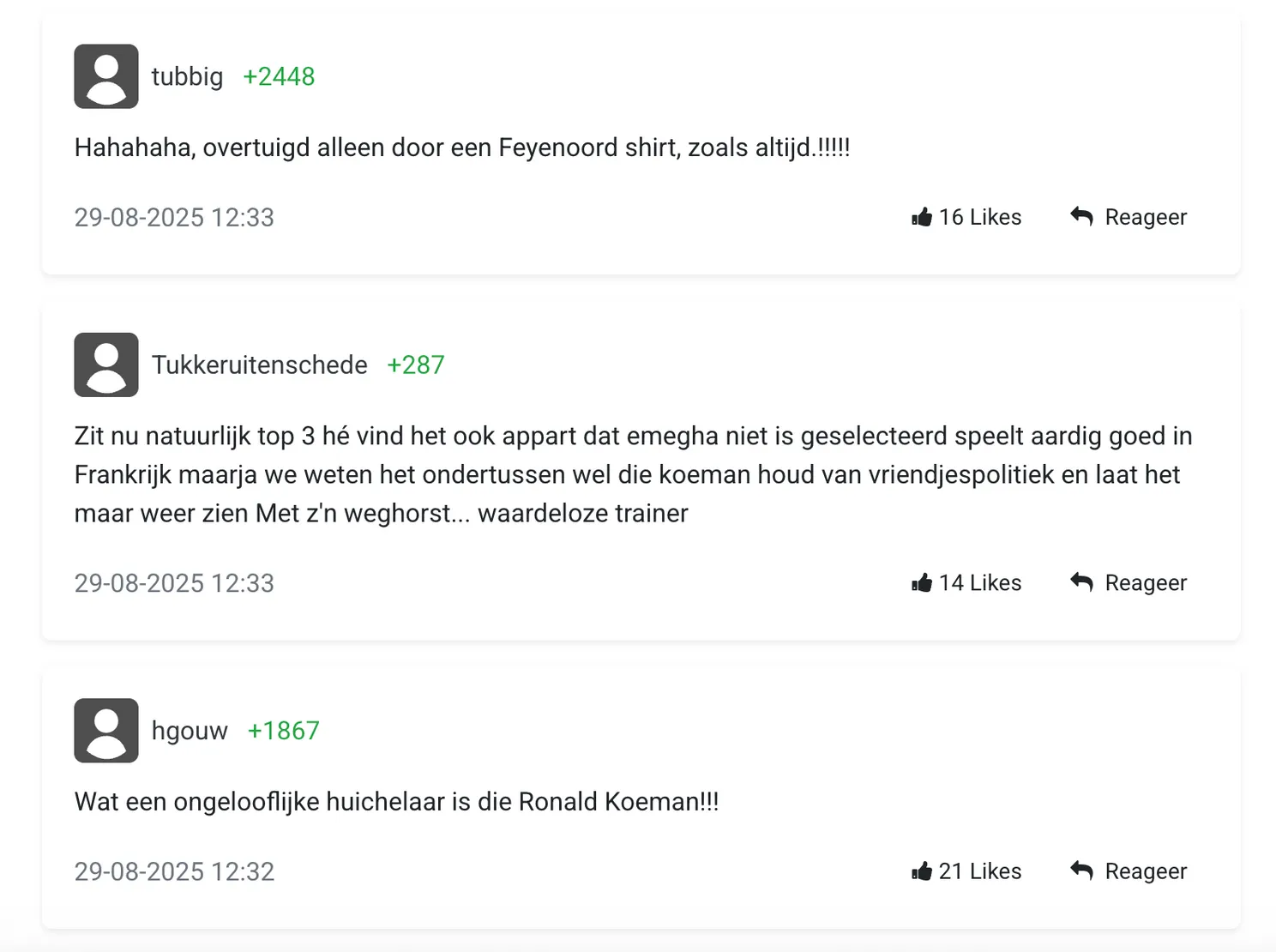Click the +1867 score beside hgouw
Screen dimensions: 1276x952
coord(283,730)
